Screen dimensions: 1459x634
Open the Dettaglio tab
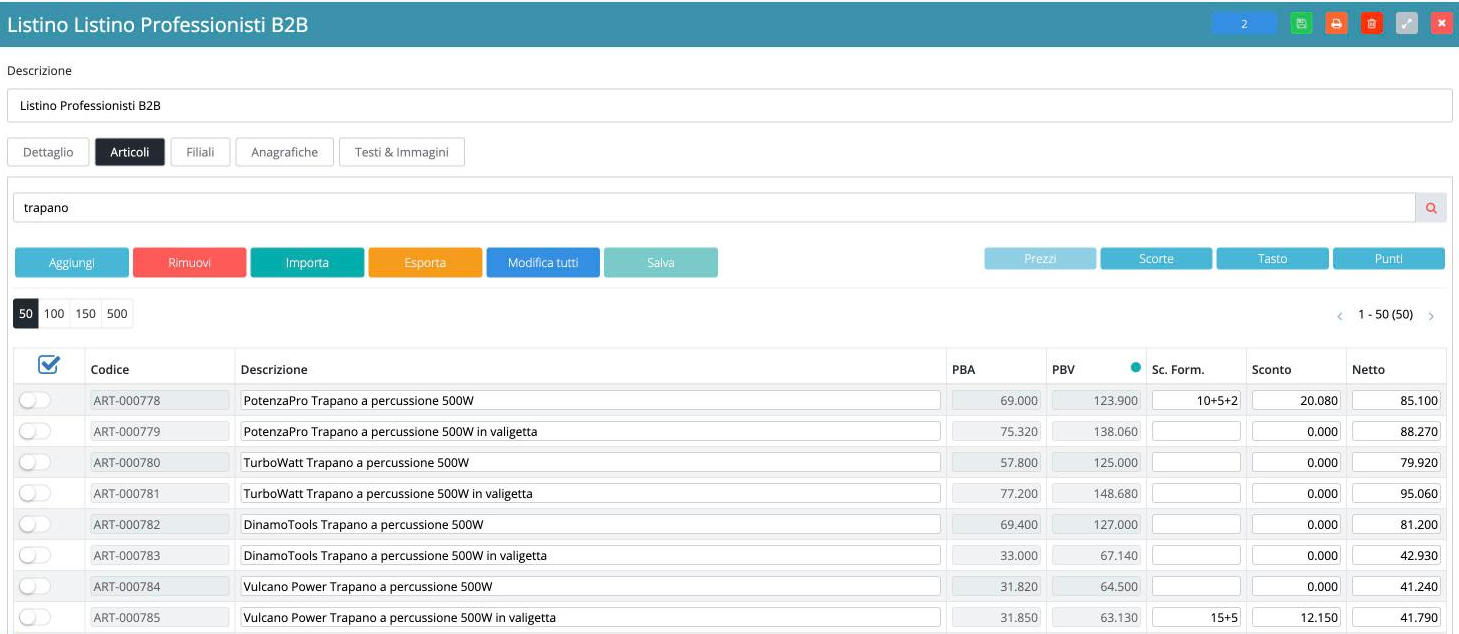(x=48, y=152)
